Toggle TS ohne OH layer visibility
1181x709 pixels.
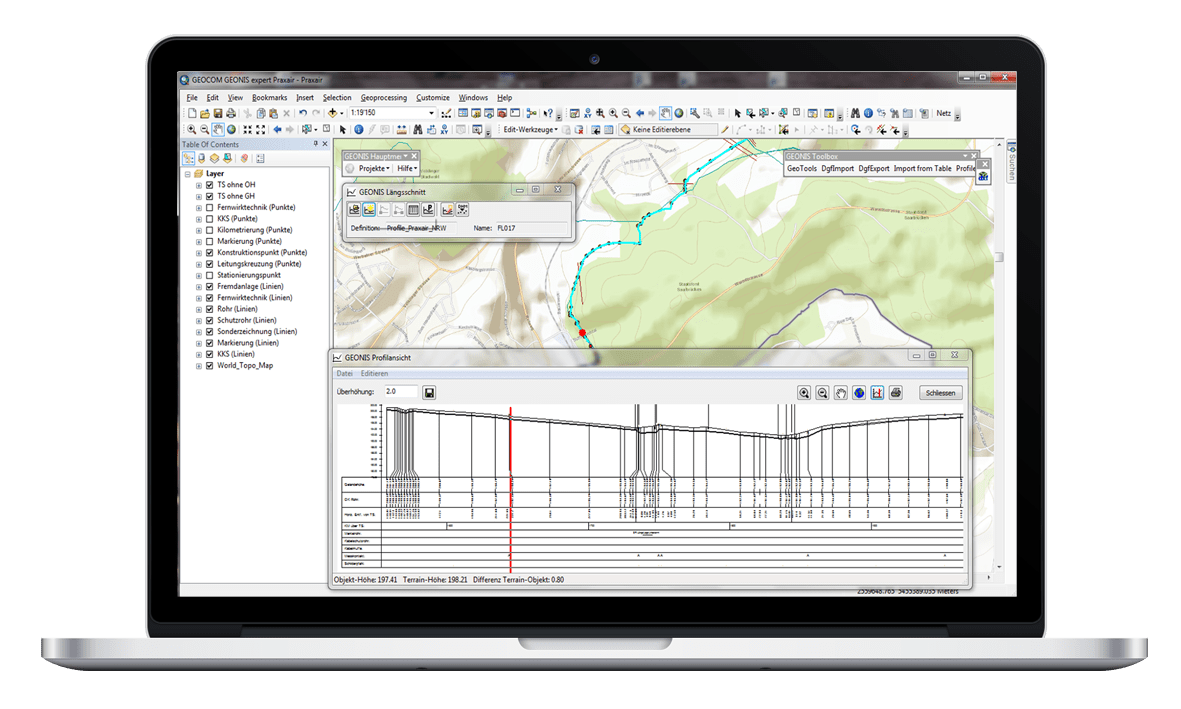209,185
